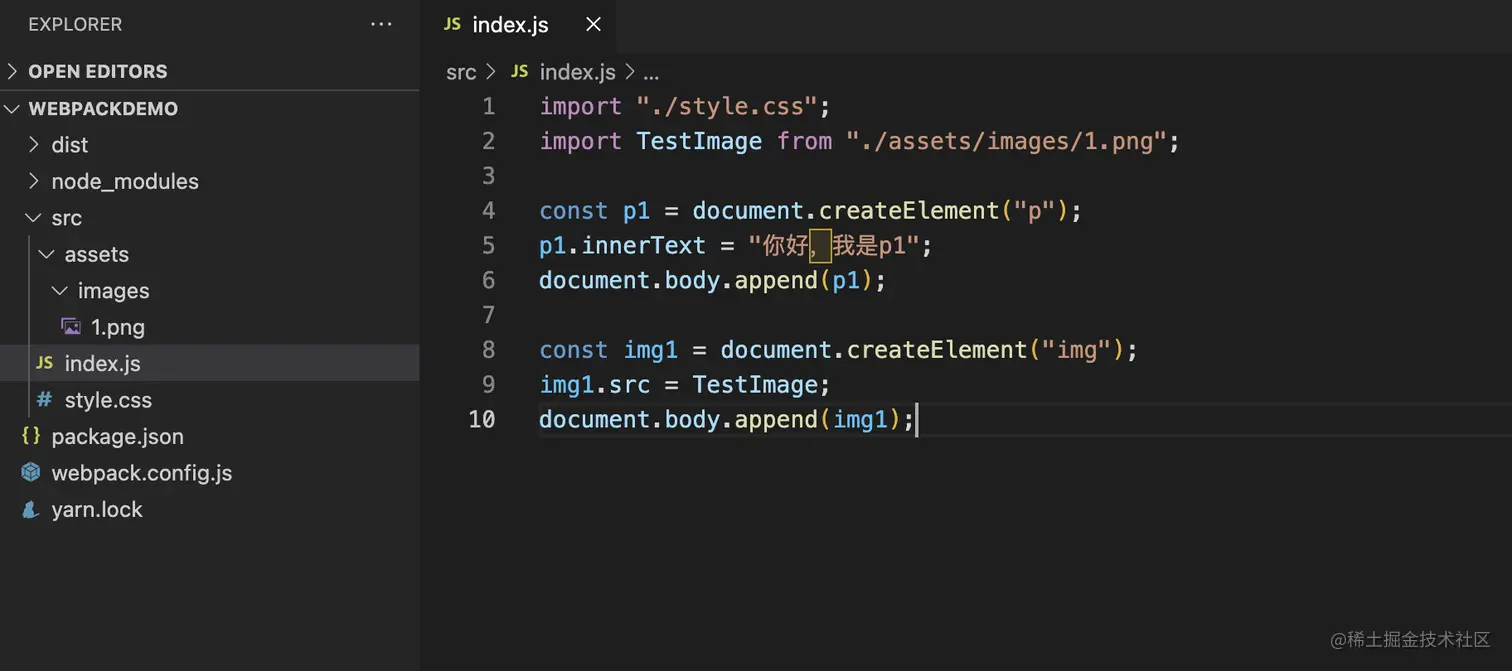Viewport: 1512px width, 671px height.
Task: Click innerText on line 5
Action: pyautogui.click(x=643, y=245)
